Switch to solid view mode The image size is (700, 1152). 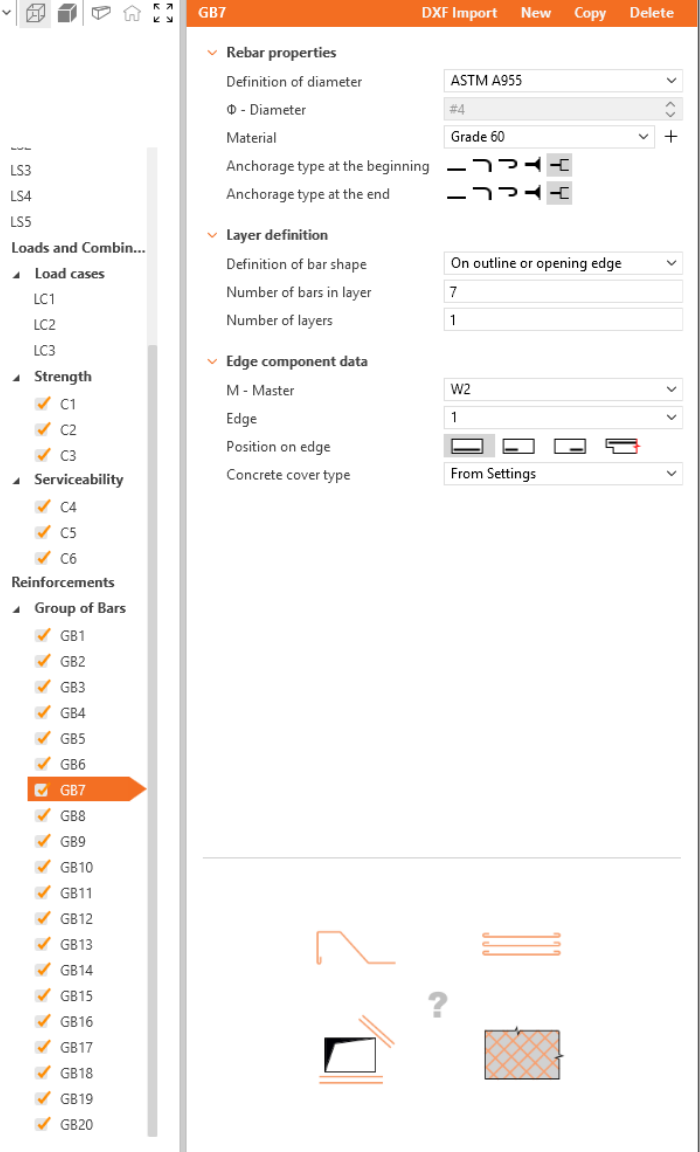point(66,13)
